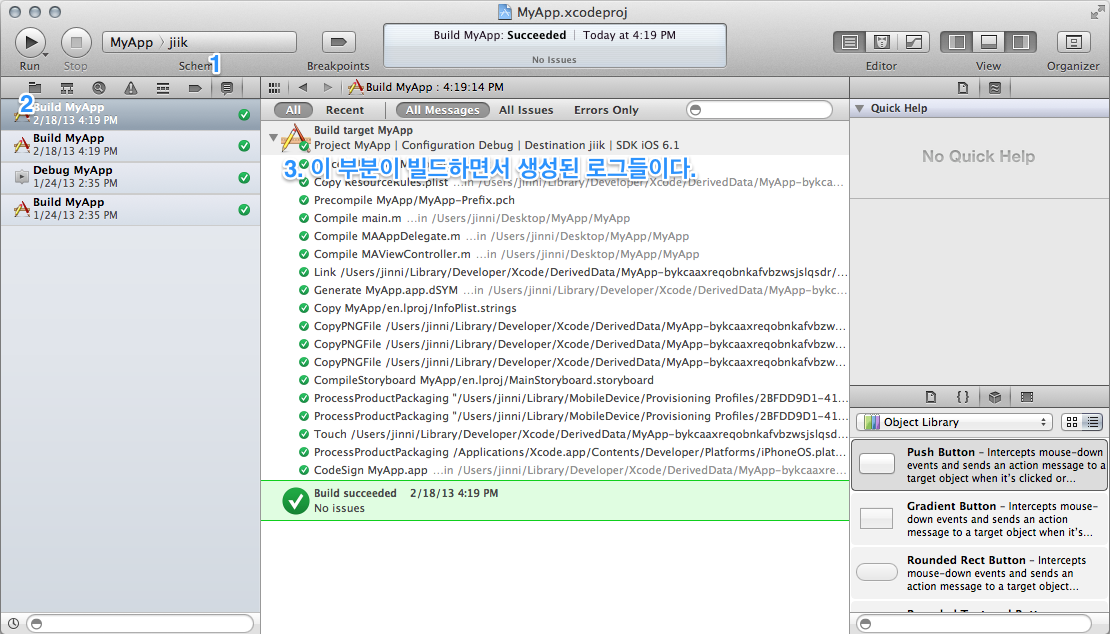Click the Stop button

click(76, 42)
